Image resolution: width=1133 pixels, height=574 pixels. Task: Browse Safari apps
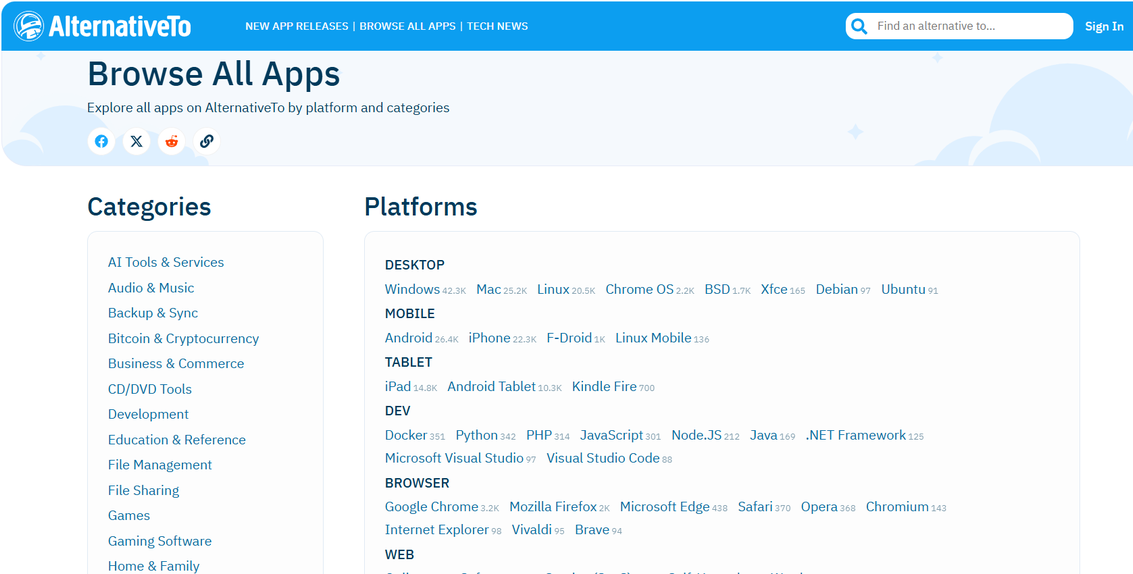755,507
